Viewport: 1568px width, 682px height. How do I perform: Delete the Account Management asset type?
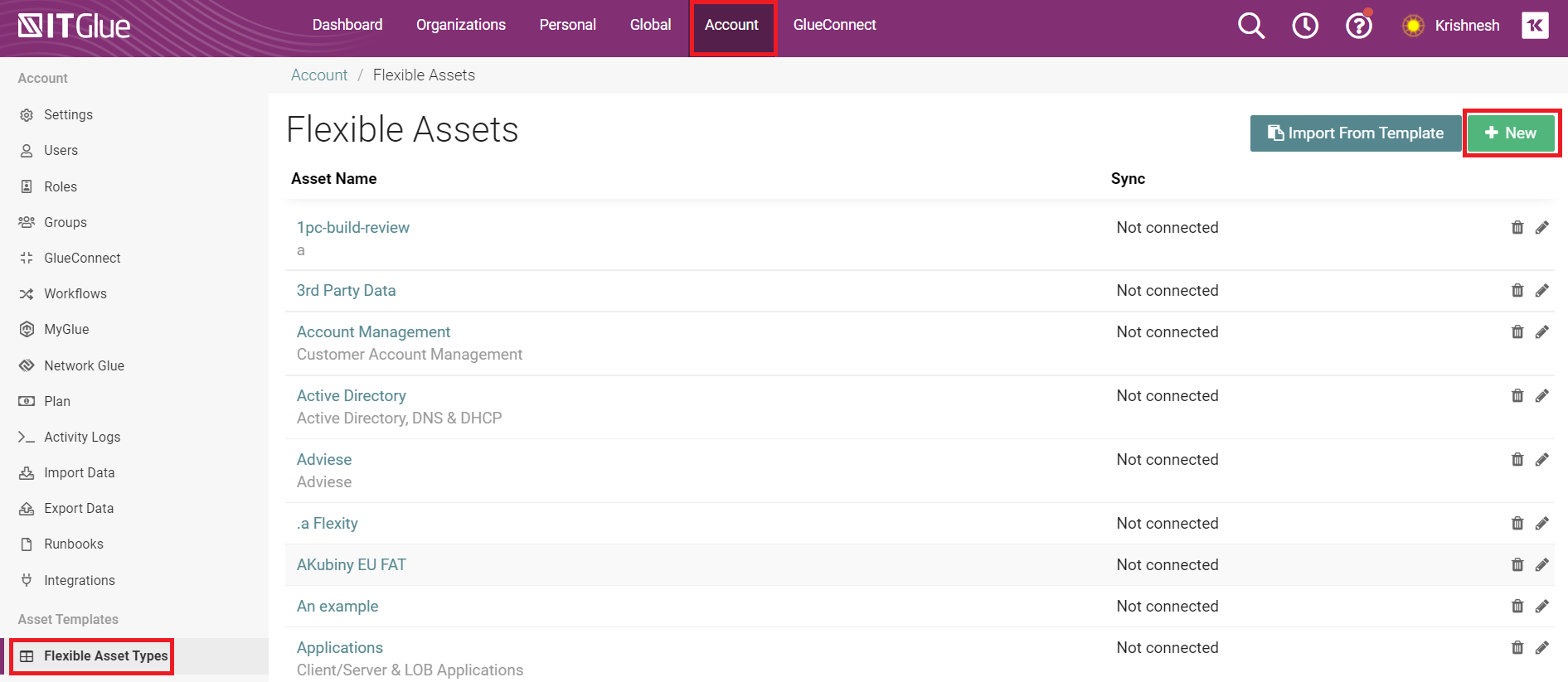pos(1517,331)
